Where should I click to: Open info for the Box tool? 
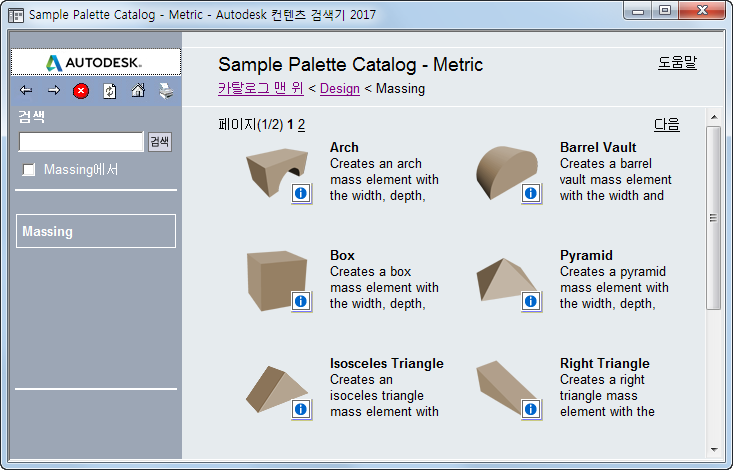click(301, 301)
